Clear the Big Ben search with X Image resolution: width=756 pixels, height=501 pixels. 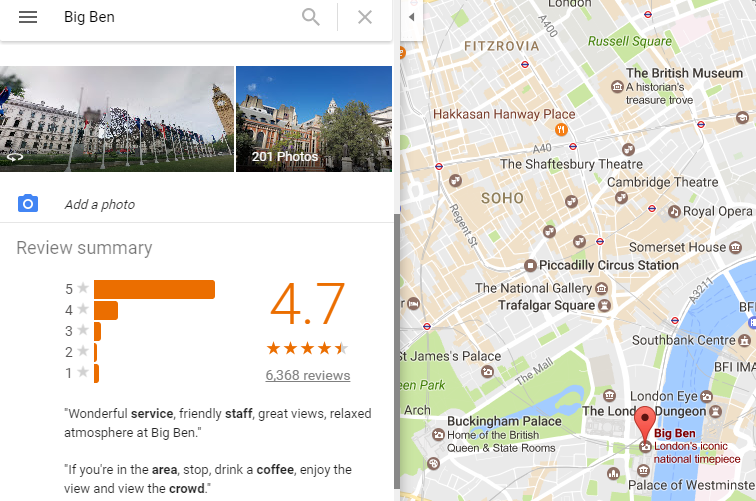coord(365,17)
